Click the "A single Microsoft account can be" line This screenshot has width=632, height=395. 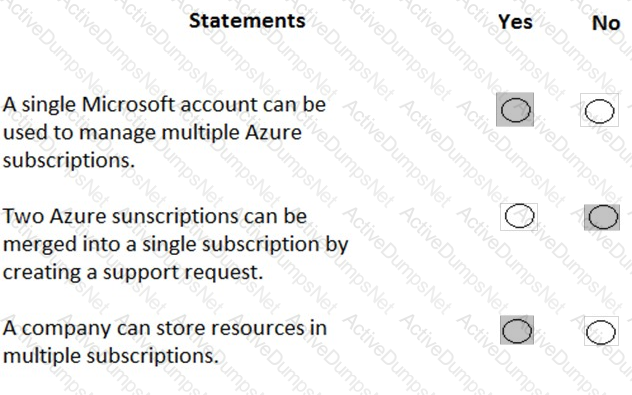(x=164, y=105)
